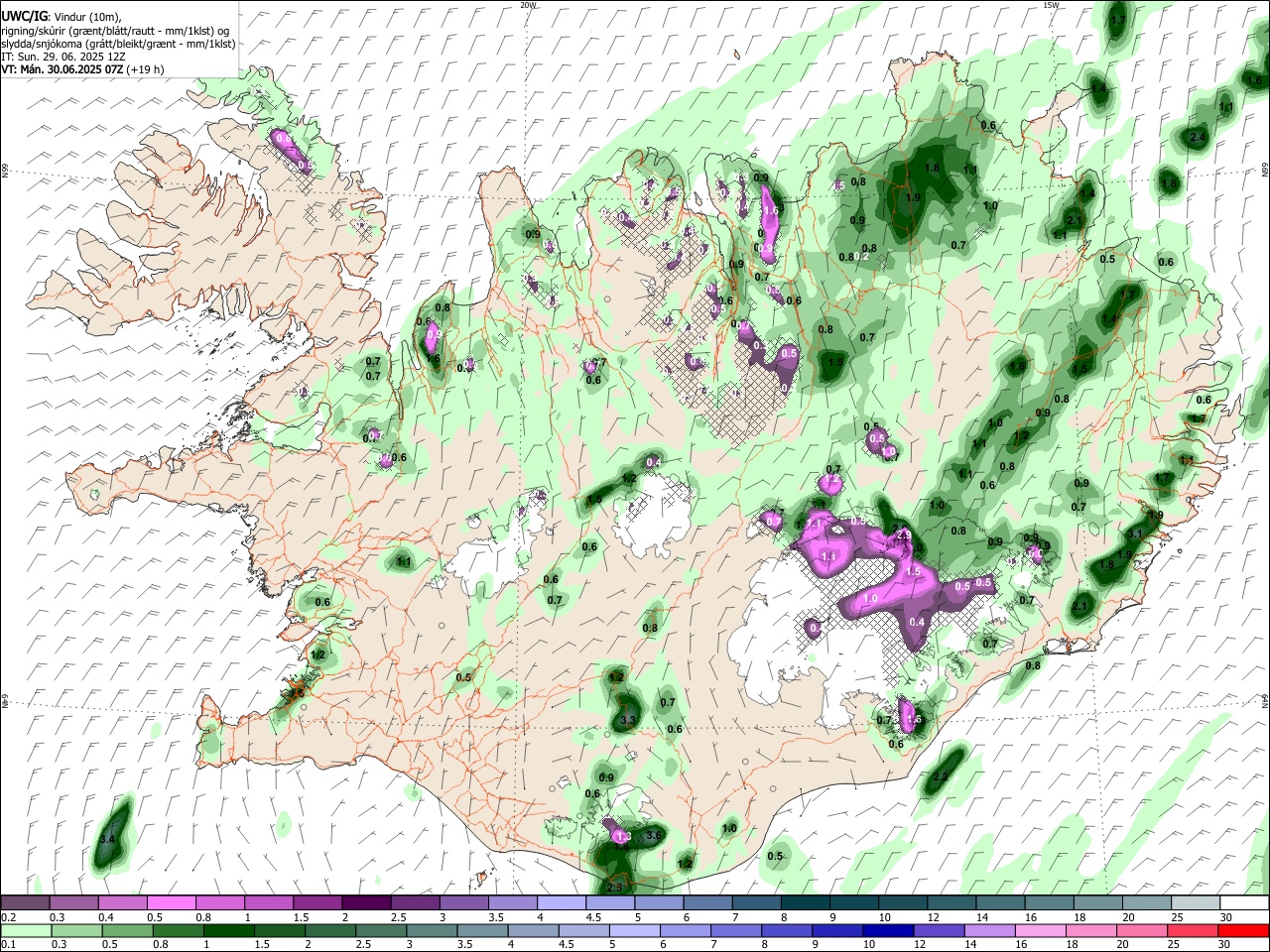Image resolution: width=1270 pixels, height=952 pixels.
Task: Click the lavender 14 mm rain swatch
Action: (989, 930)
